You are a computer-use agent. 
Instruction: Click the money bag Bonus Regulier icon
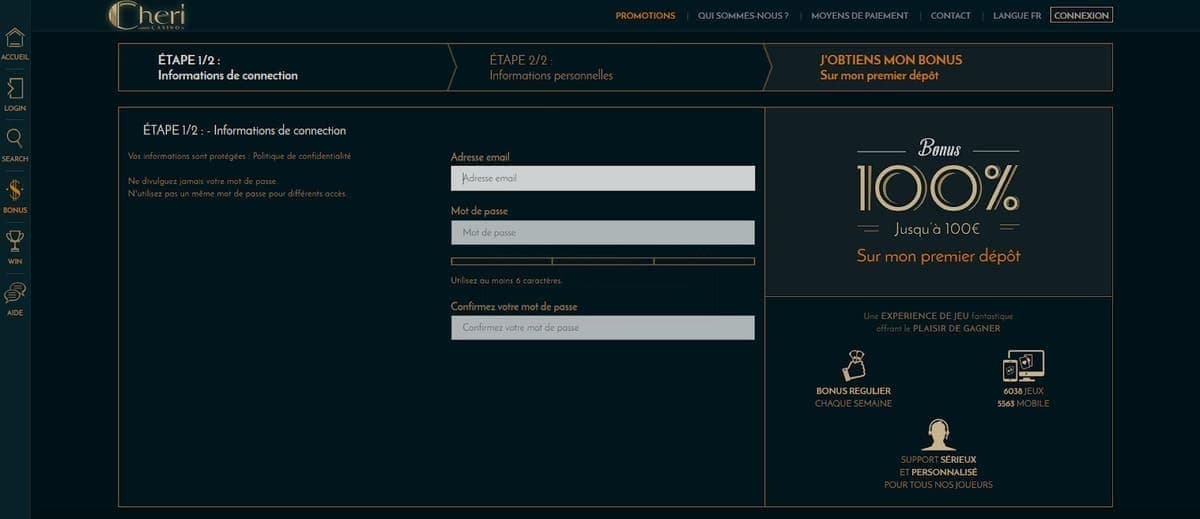coord(853,365)
